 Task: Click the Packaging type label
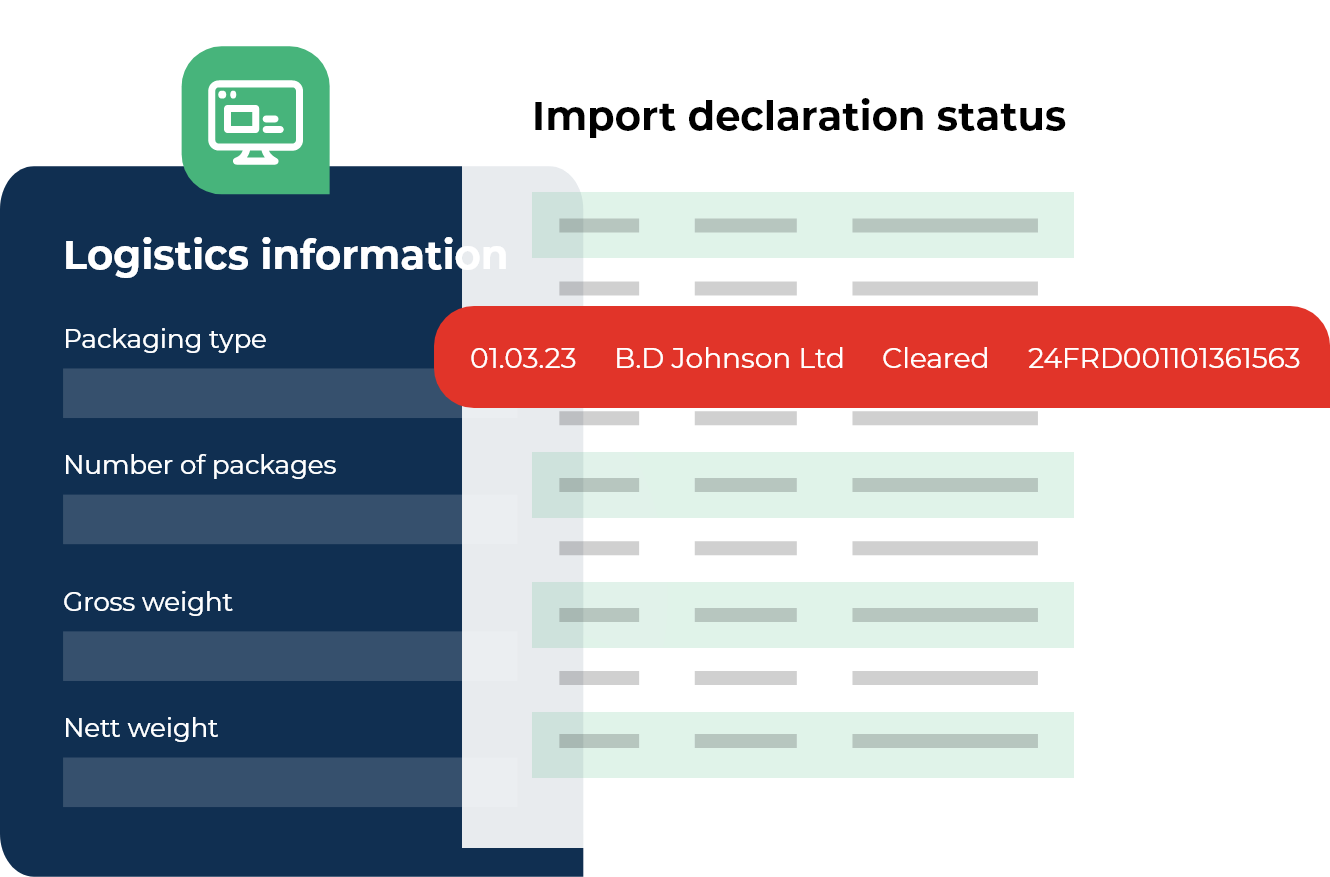(165, 340)
